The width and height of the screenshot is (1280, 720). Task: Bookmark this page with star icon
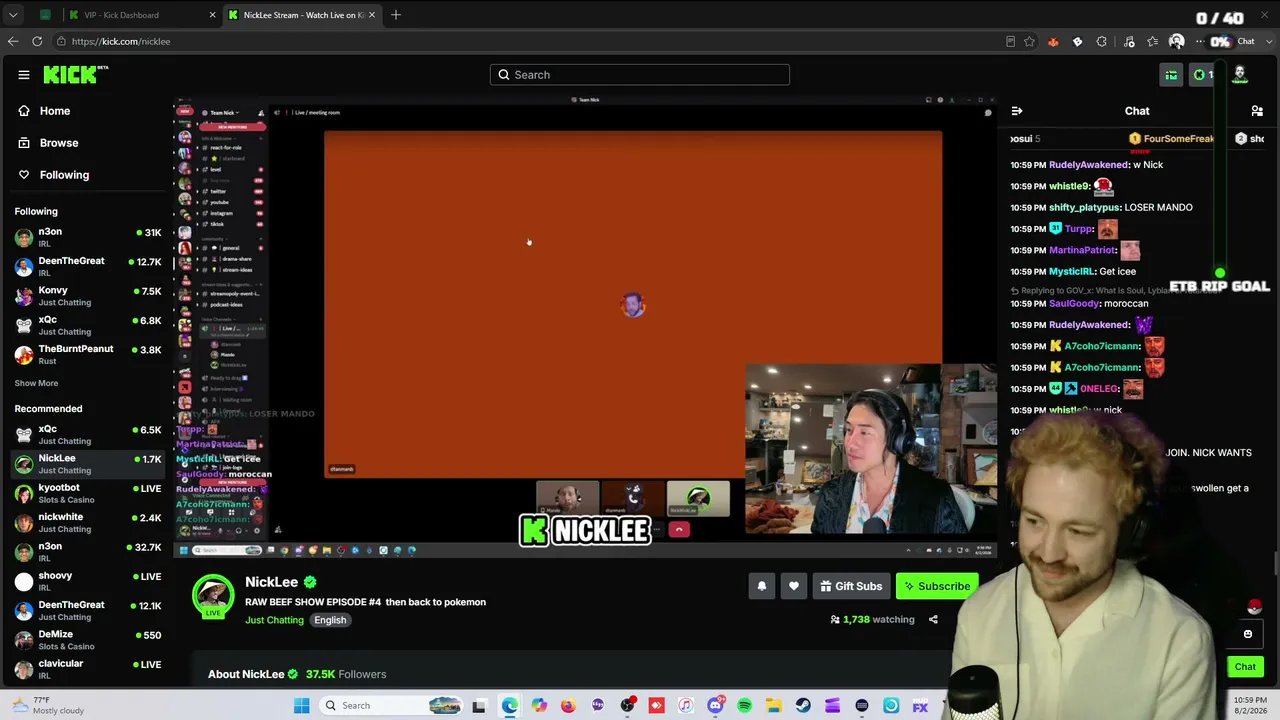[x=1029, y=42]
